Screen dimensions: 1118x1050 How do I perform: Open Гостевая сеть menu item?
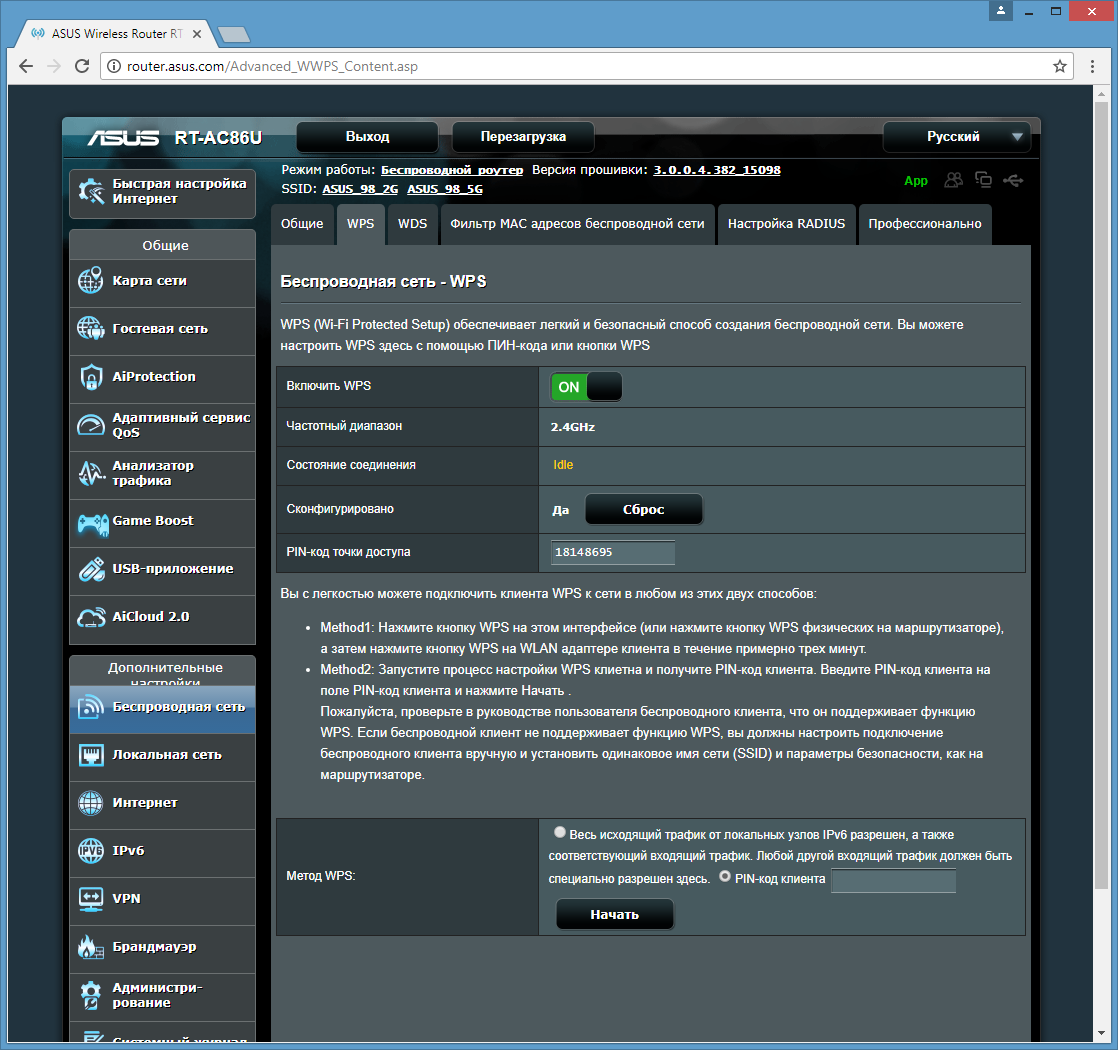coord(163,329)
